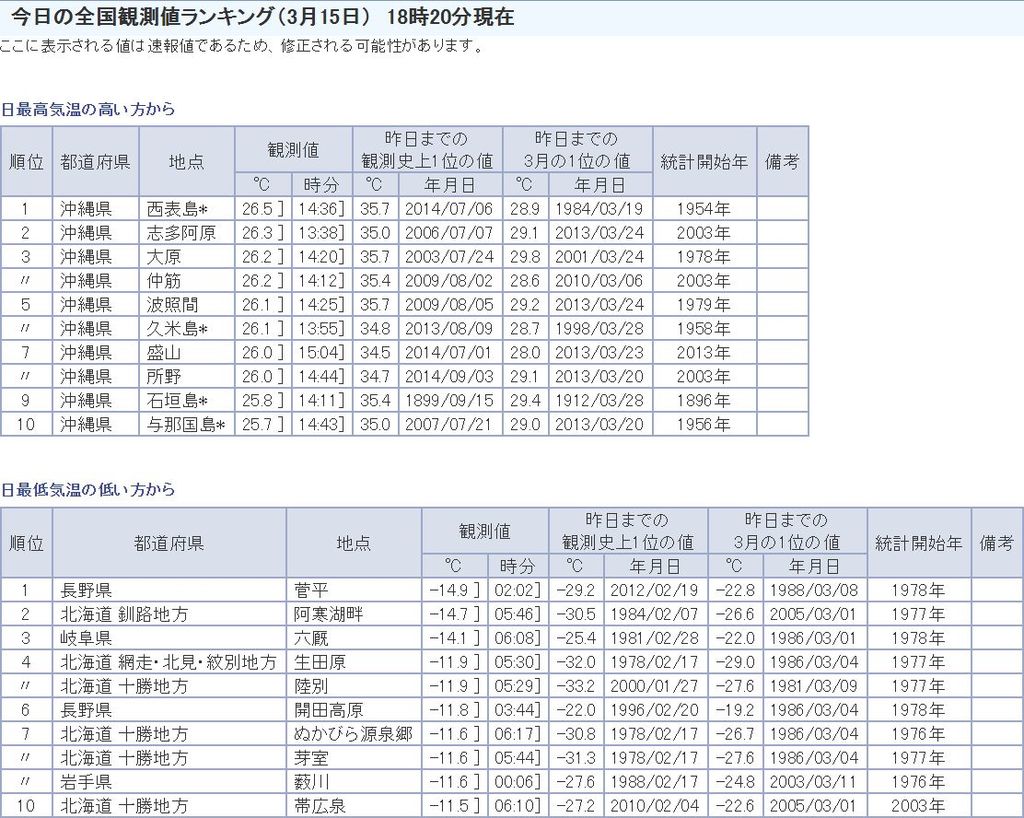The height and width of the screenshot is (818, 1024).
Task: Open the 石垣島 station entry
Action: (x=176, y=401)
